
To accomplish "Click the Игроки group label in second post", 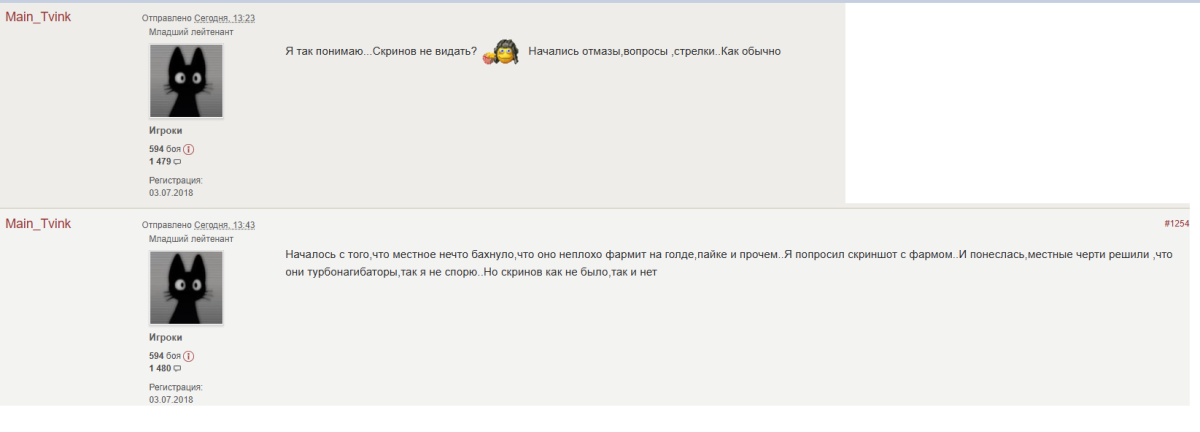I will pos(166,337).
